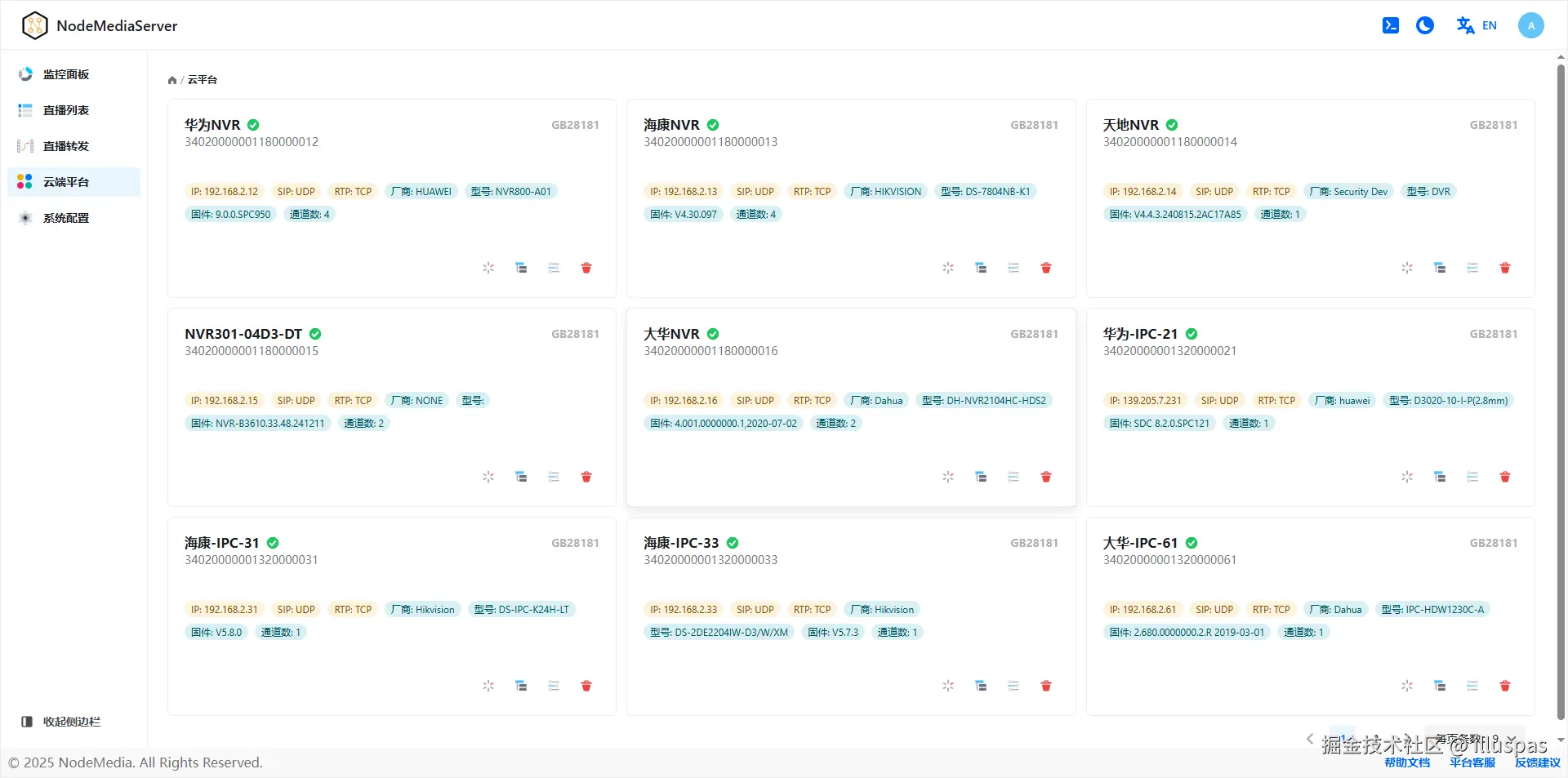This screenshot has height=778, width=1568.
Task: Click the 固件: V5.8.0 tag
Action: [x=216, y=633]
